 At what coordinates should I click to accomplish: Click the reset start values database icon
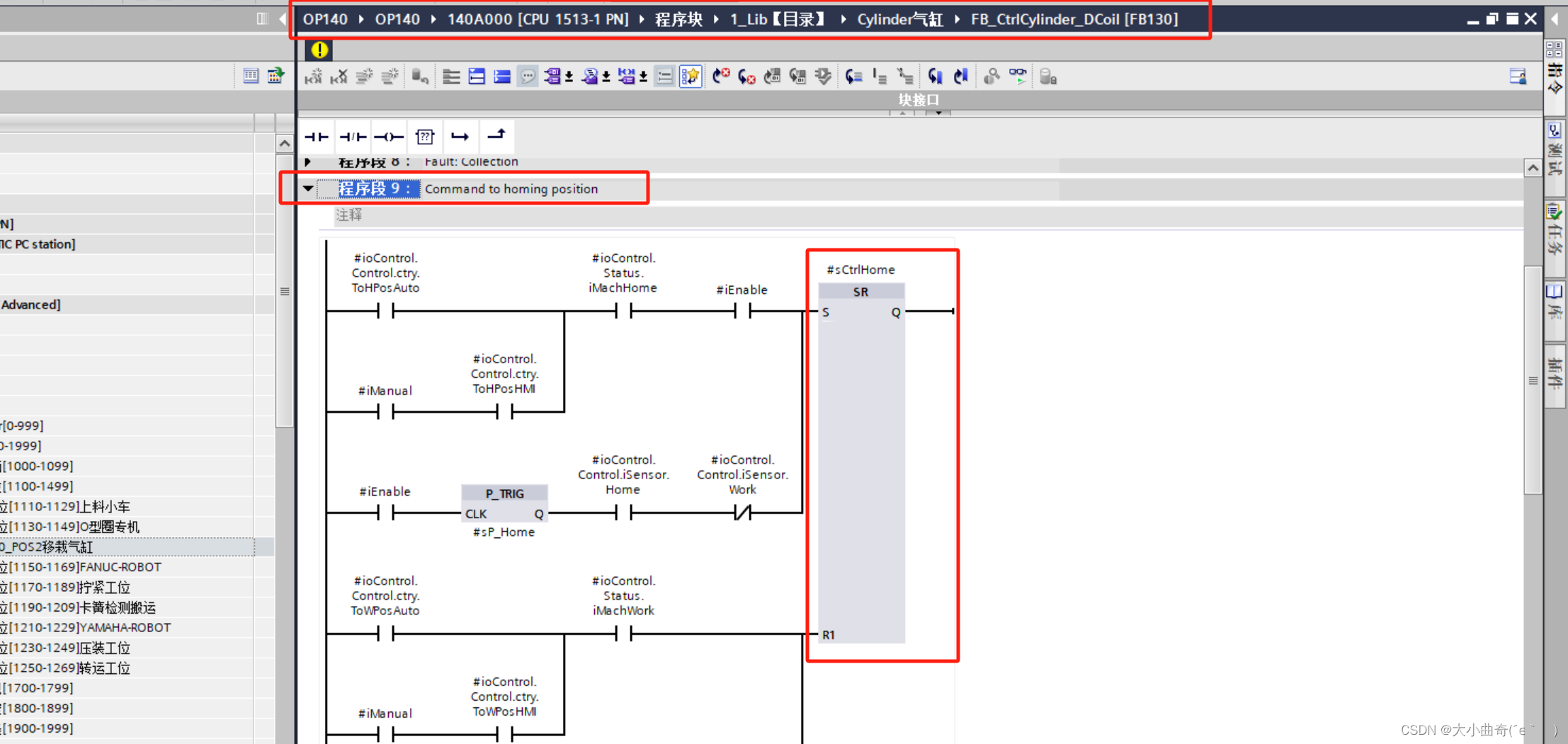click(420, 76)
